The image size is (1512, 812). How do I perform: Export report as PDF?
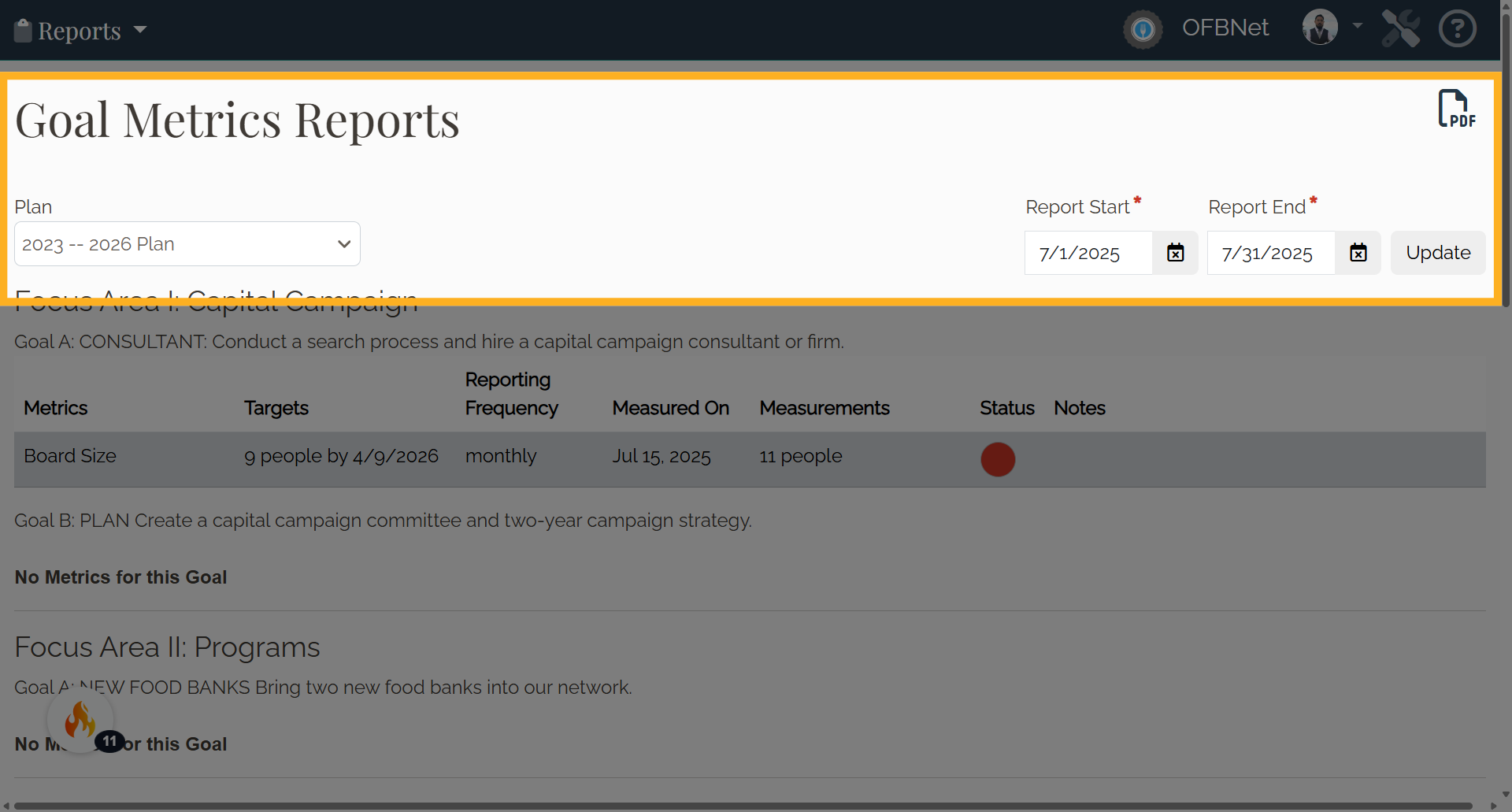point(1456,109)
